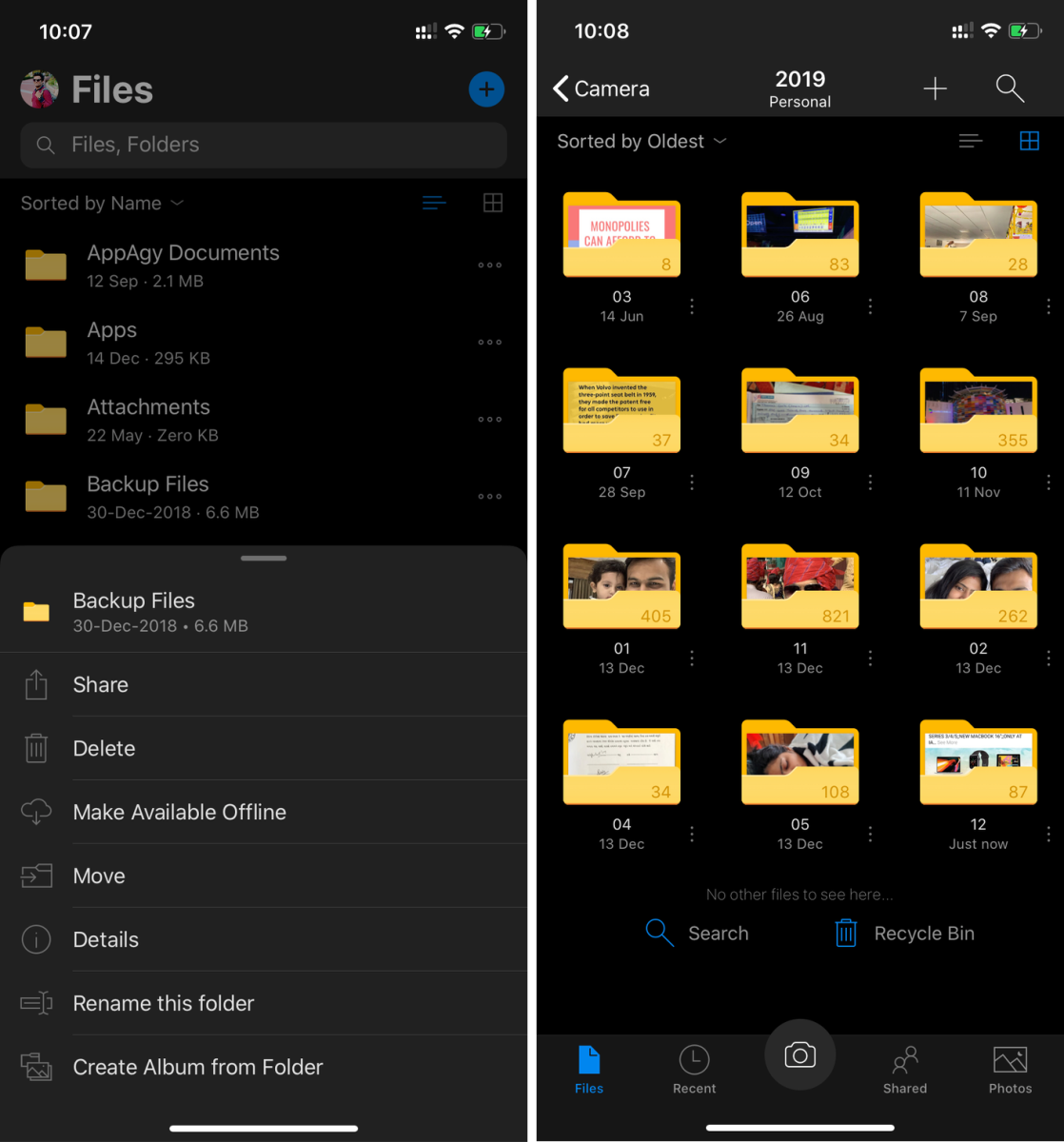Choose Make Available Offline
This screenshot has height=1142, width=1064.
[264, 812]
